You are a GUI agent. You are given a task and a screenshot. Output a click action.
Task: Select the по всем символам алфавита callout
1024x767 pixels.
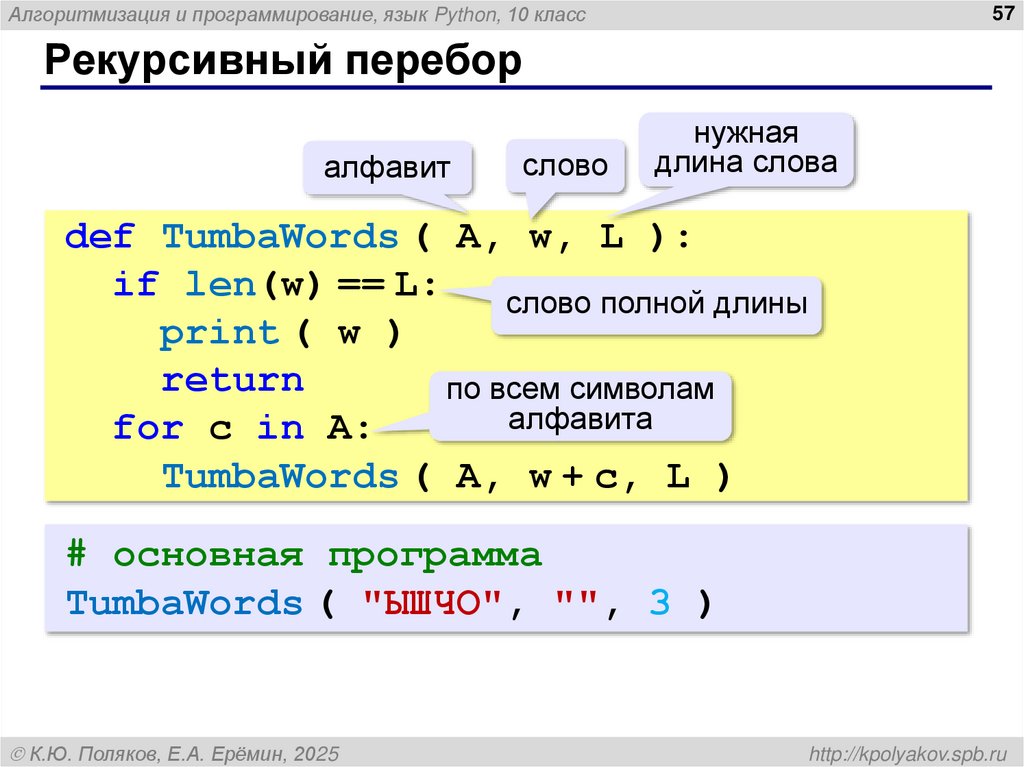pyautogui.click(x=580, y=404)
